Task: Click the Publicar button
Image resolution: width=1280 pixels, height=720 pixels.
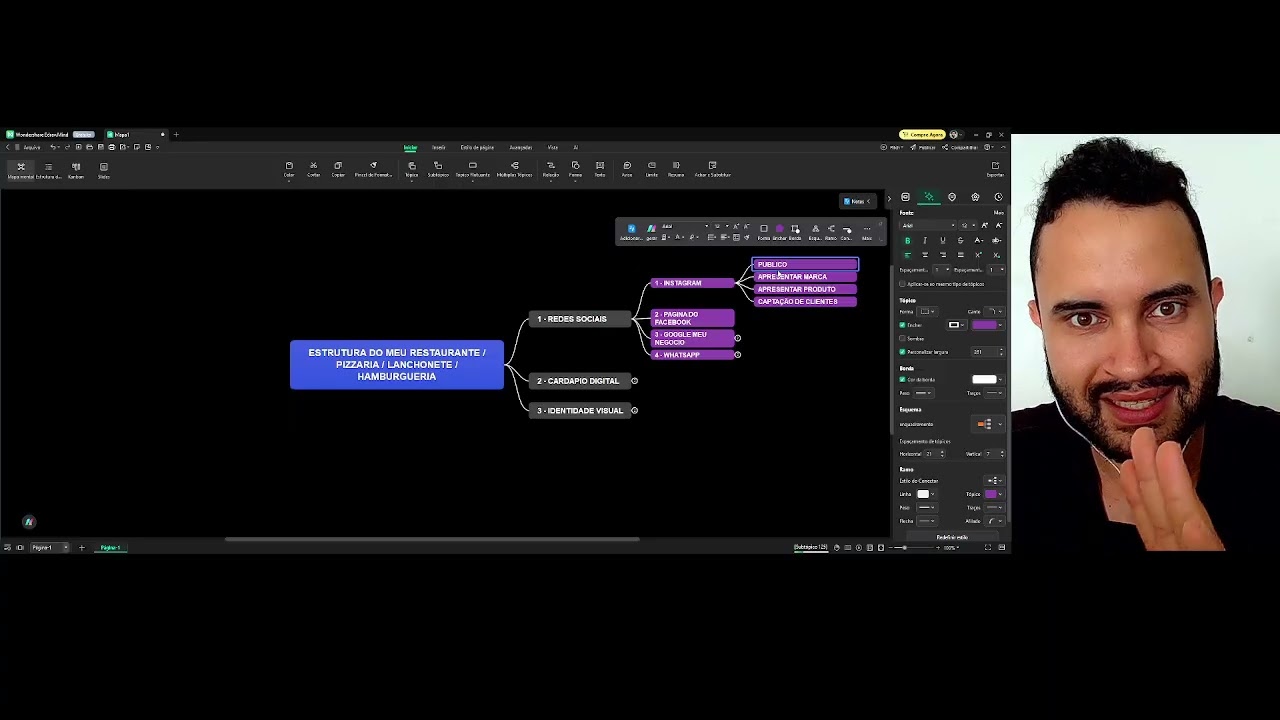Action: click(x=924, y=148)
